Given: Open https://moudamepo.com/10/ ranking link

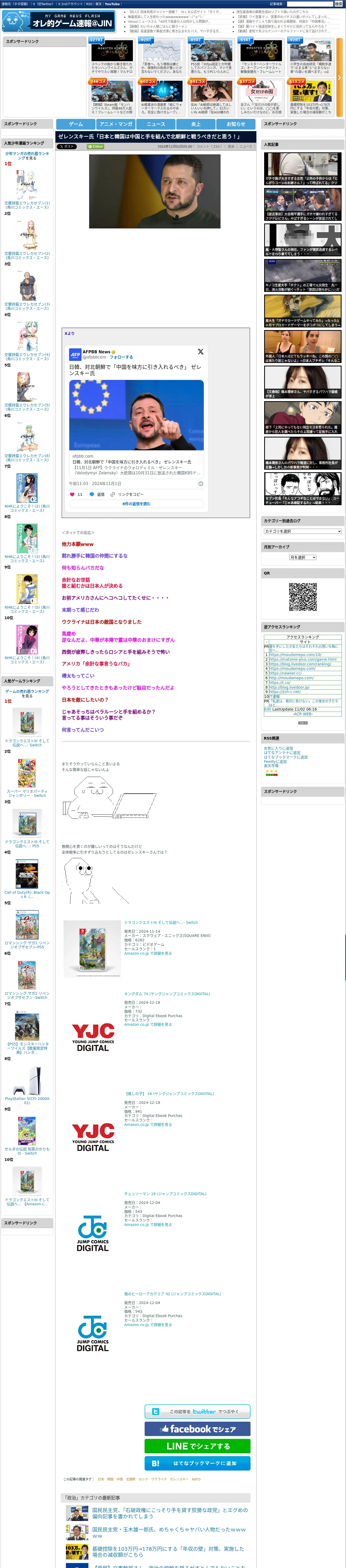Looking at the screenshot, I should (296, 655).
